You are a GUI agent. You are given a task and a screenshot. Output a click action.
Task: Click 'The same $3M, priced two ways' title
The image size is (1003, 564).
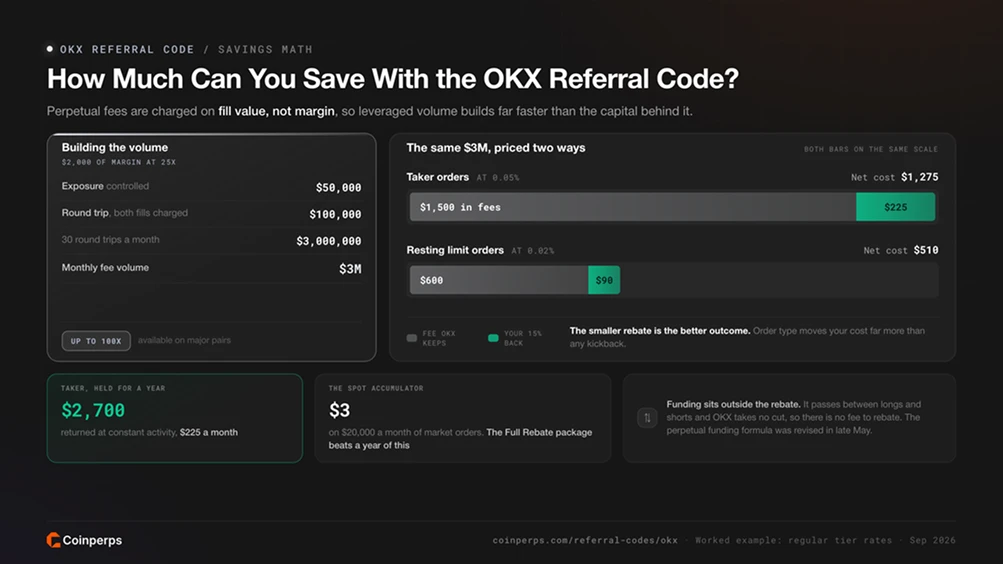pyautogui.click(x=496, y=148)
